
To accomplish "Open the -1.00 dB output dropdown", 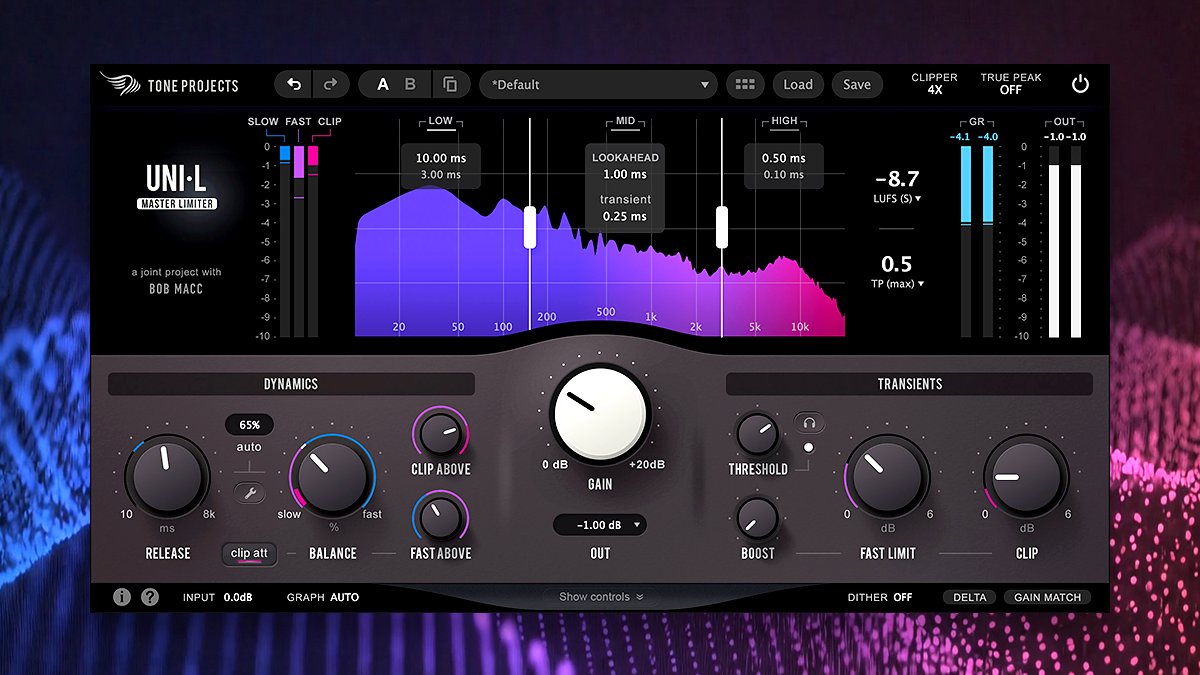I will pyautogui.click(x=600, y=525).
